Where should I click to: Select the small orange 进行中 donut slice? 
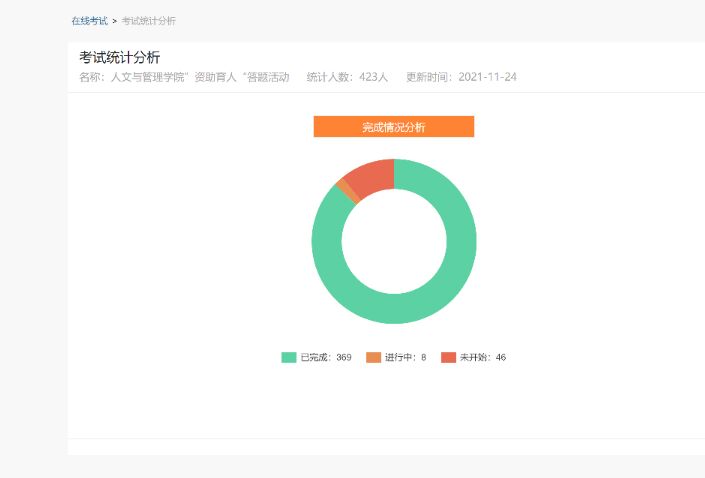(346, 188)
